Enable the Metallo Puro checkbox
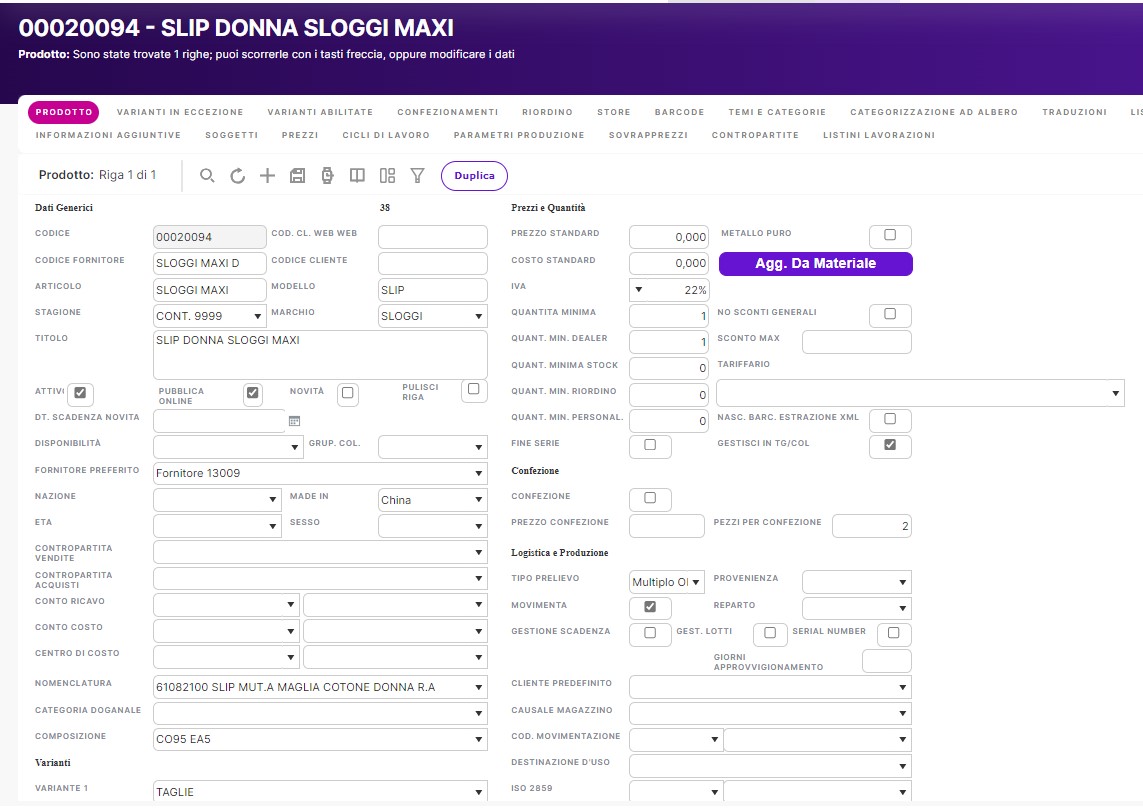1143x810 pixels. (x=890, y=236)
